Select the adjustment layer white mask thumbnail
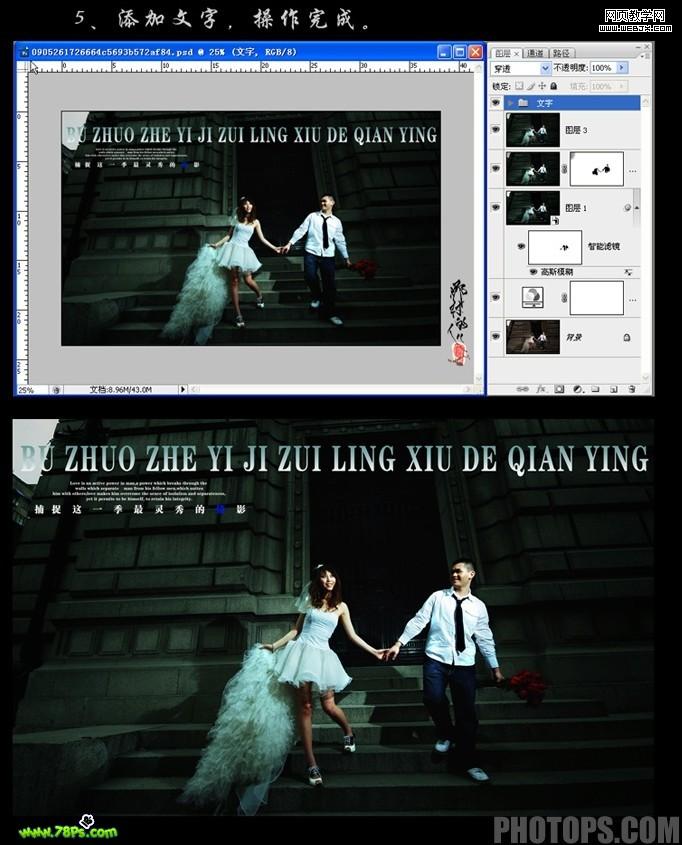 597,297
